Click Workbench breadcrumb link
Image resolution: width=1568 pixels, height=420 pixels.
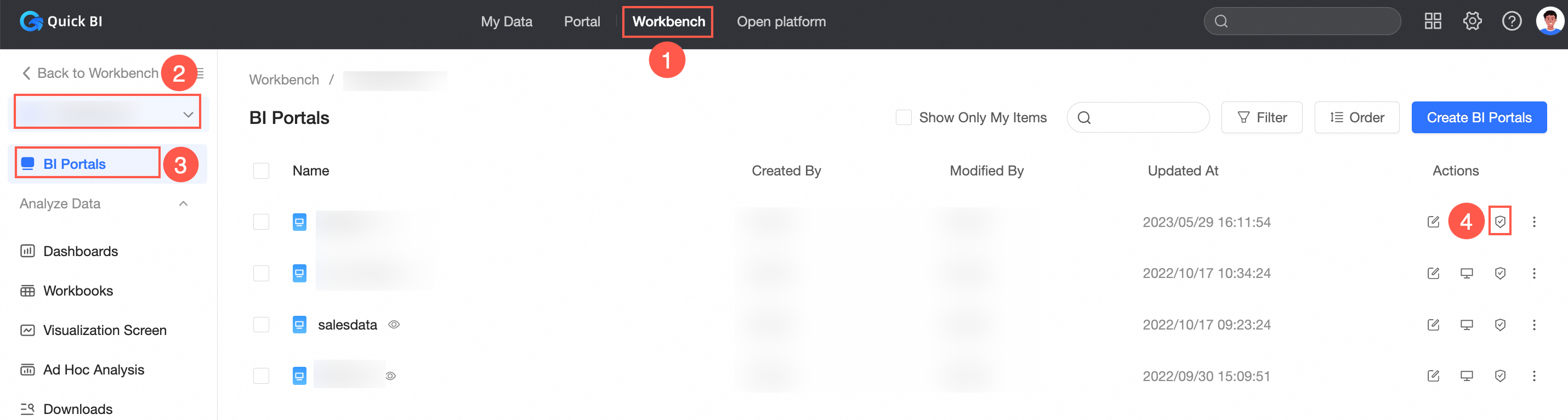[283, 80]
